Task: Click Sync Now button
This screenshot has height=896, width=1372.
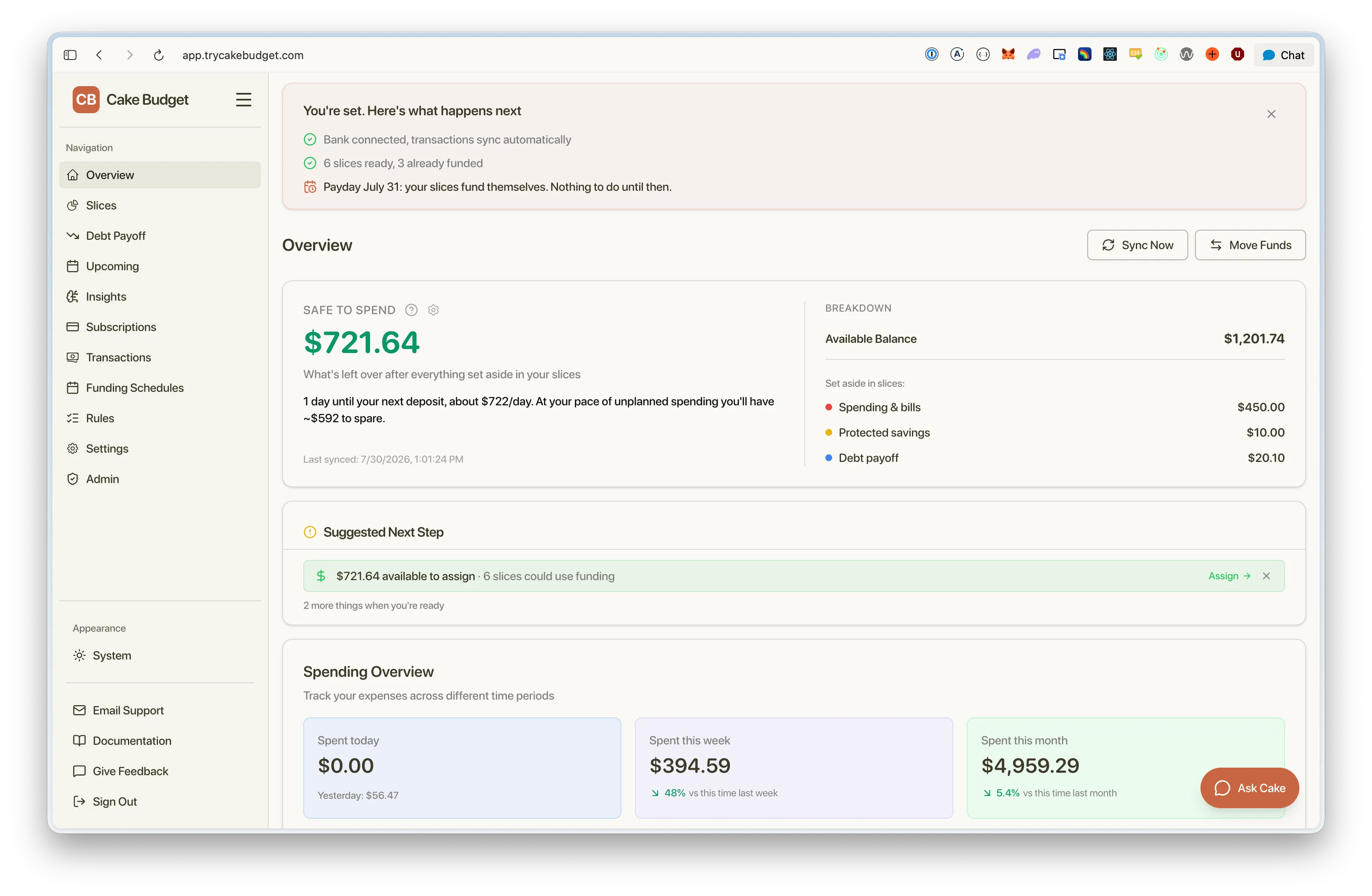Action: pyautogui.click(x=1138, y=245)
